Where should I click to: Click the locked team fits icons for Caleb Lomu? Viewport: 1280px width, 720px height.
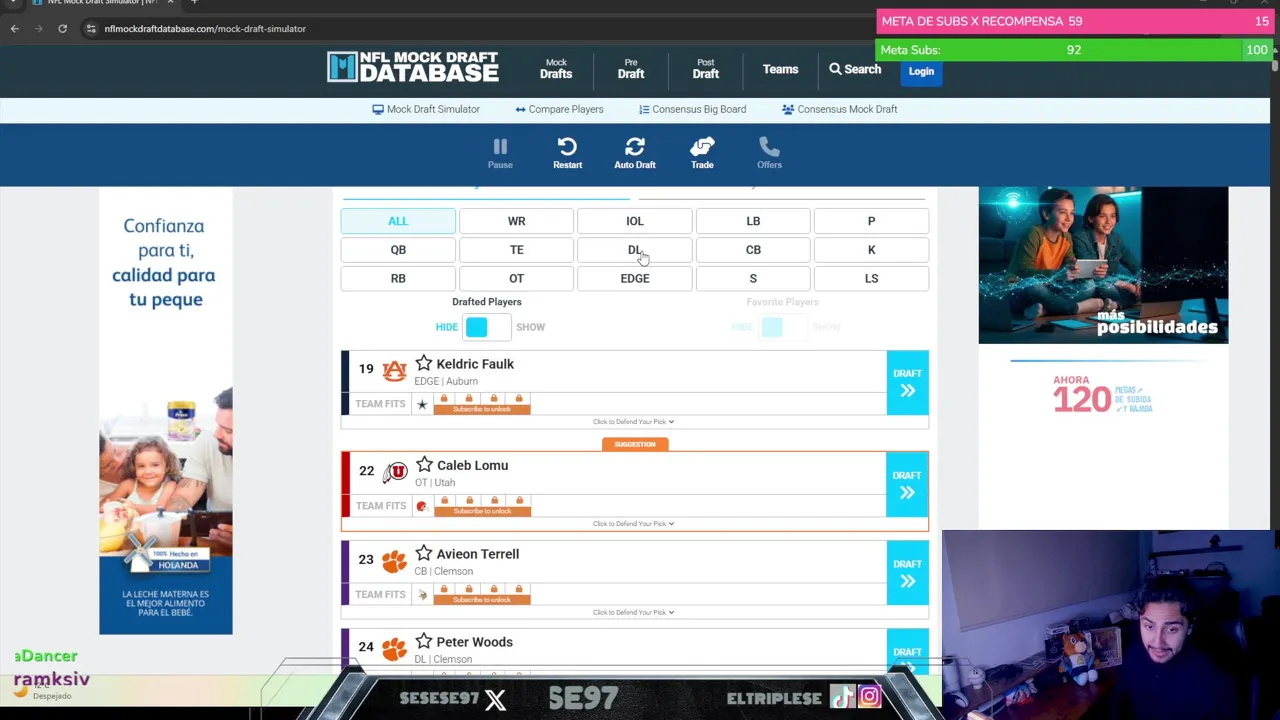[x=482, y=505]
